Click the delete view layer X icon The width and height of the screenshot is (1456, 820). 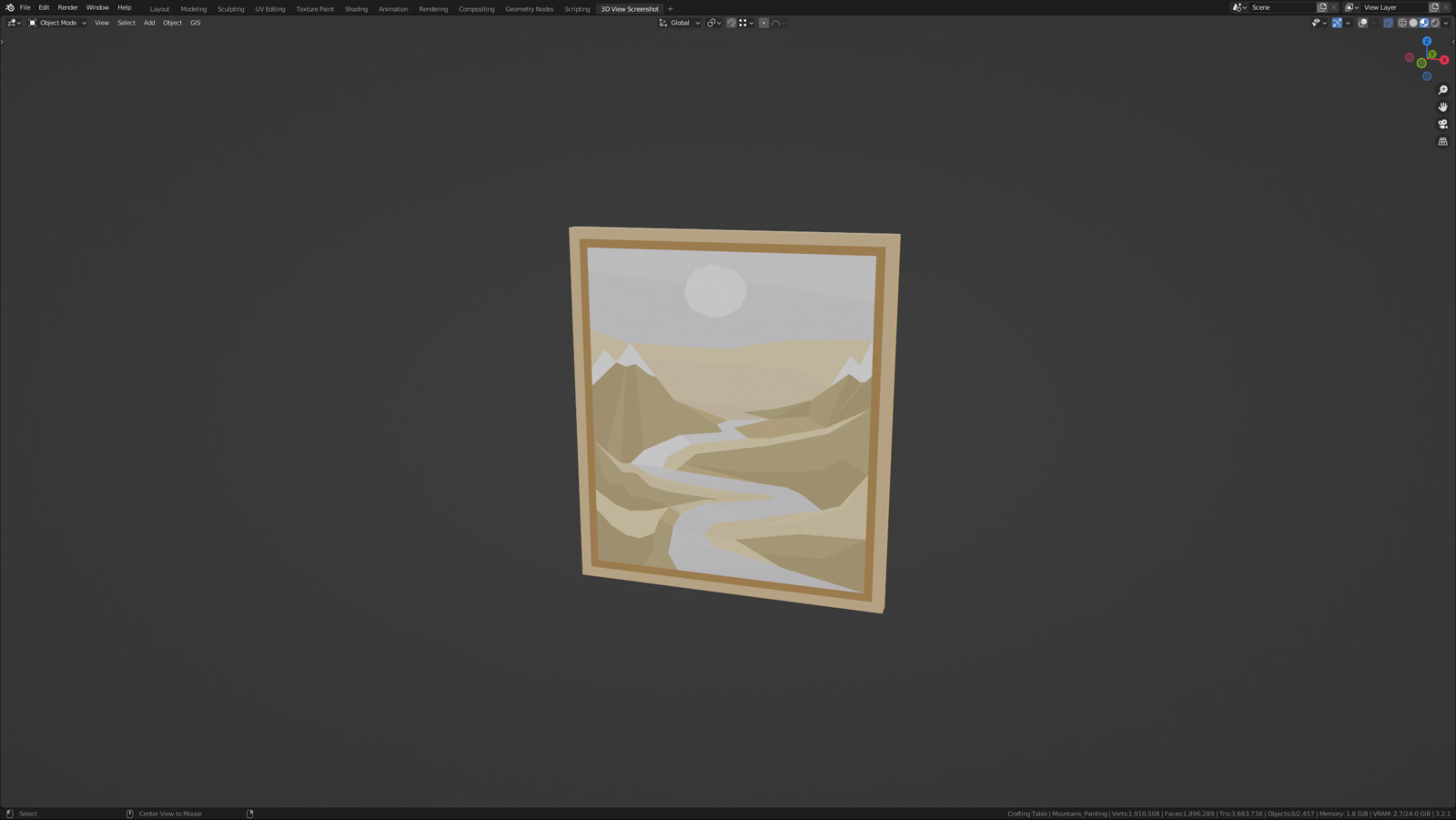point(1446,7)
